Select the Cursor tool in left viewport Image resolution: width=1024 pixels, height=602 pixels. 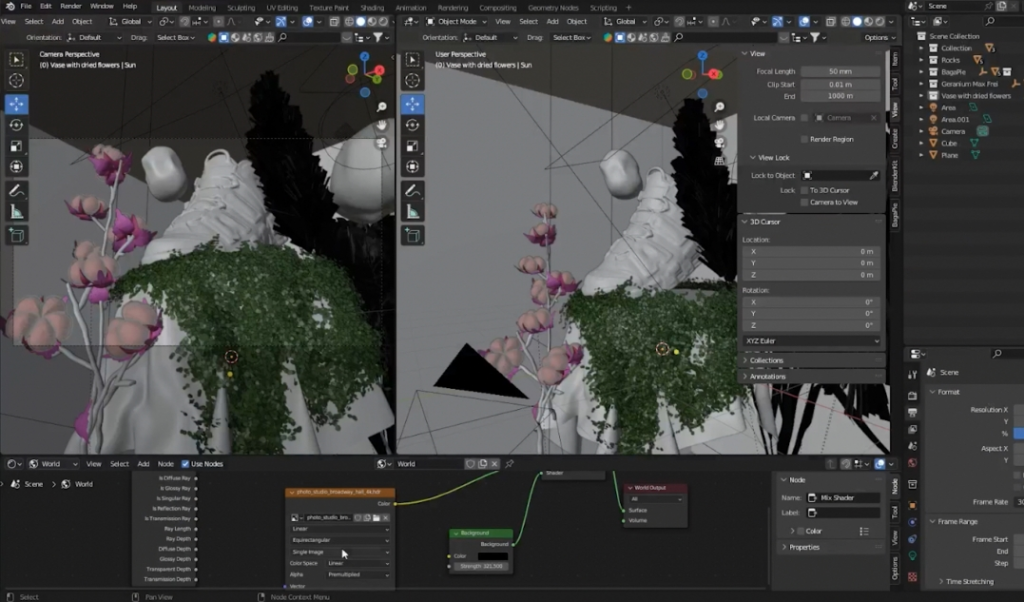(16, 81)
